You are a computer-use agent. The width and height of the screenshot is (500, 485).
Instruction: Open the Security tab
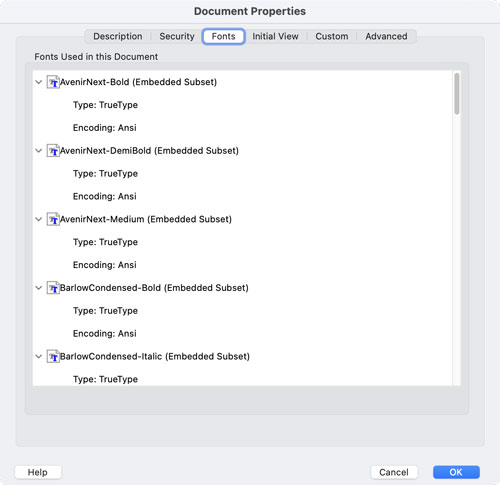pos(177,36)
